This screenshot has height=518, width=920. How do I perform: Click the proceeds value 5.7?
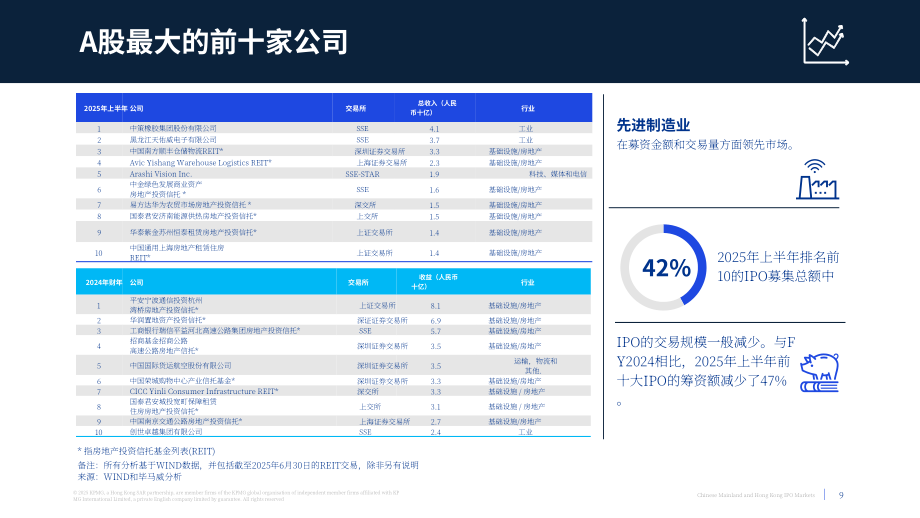435,331
